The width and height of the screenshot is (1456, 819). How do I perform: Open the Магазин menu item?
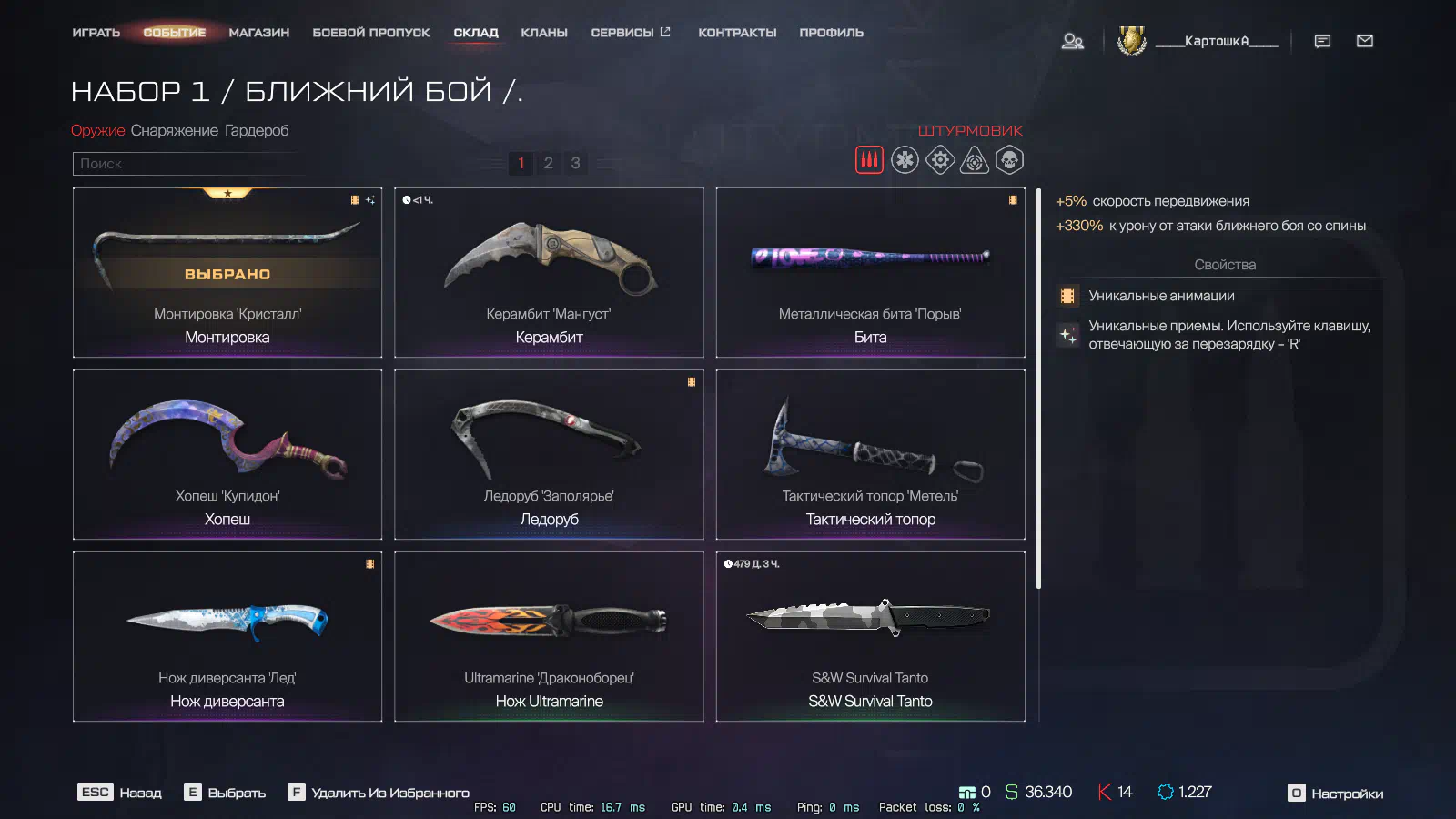pyautogui.click(x=259, y=33)
